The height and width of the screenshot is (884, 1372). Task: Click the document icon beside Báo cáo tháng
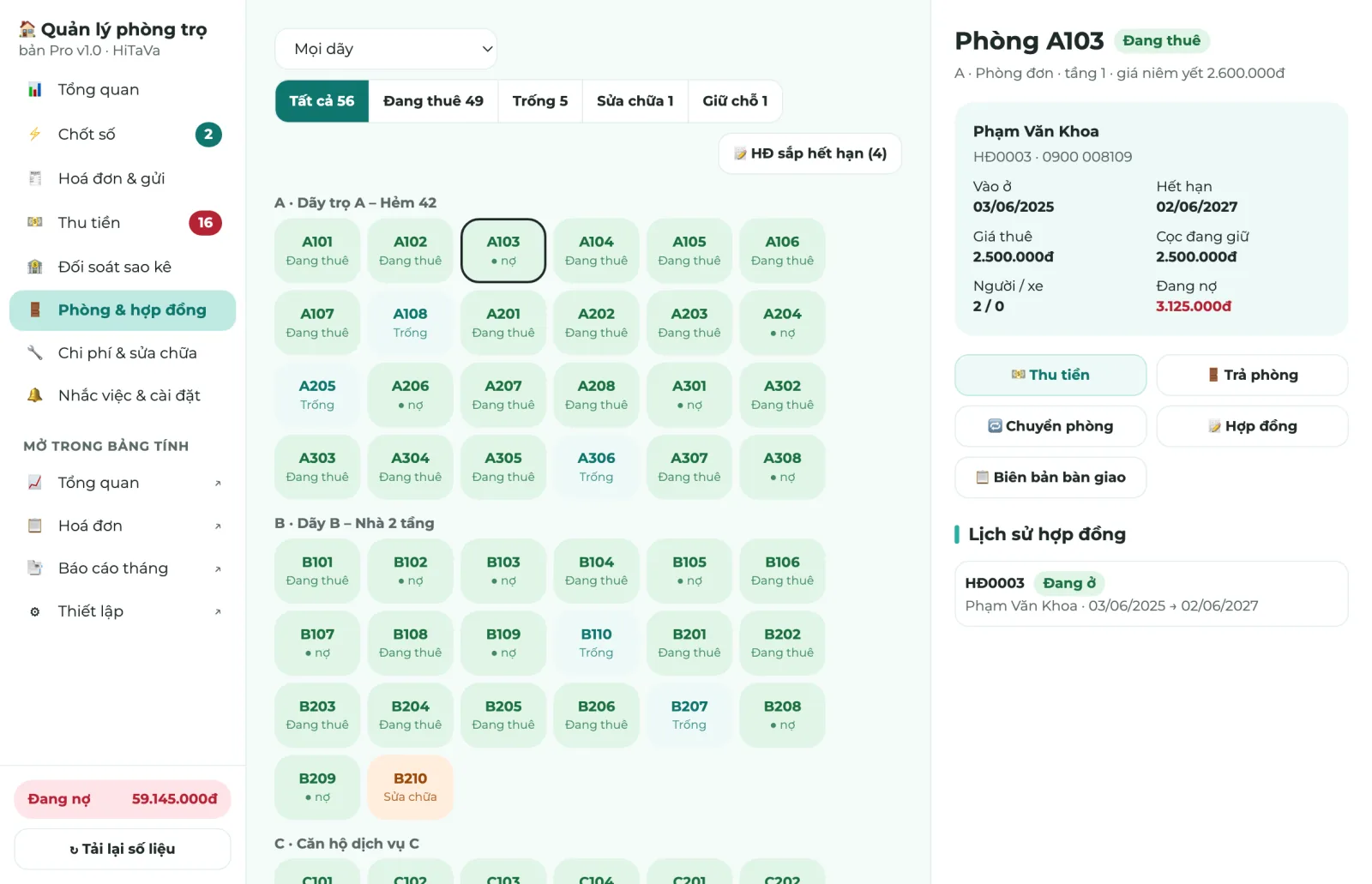(x=35, y=568)
